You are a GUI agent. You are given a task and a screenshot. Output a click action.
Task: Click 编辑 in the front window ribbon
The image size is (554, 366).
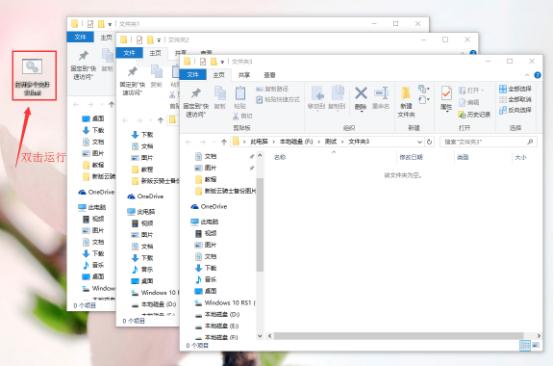pyautogui.click(x=469, y=102)
